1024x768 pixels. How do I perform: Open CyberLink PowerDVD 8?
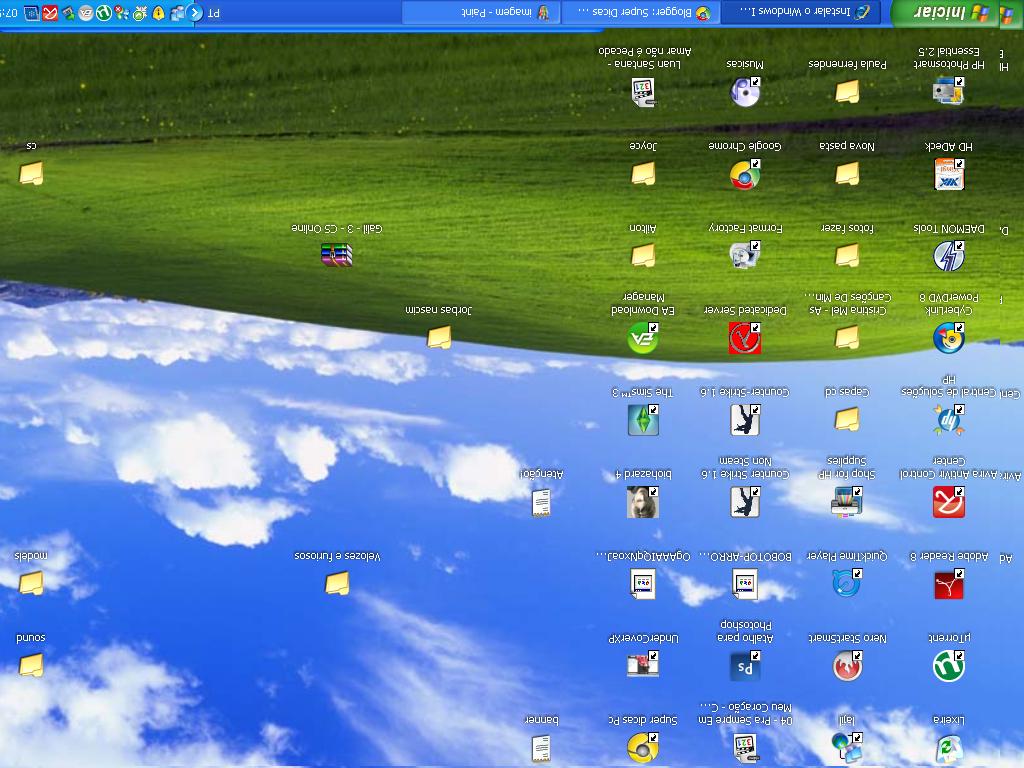pos(946,338)
